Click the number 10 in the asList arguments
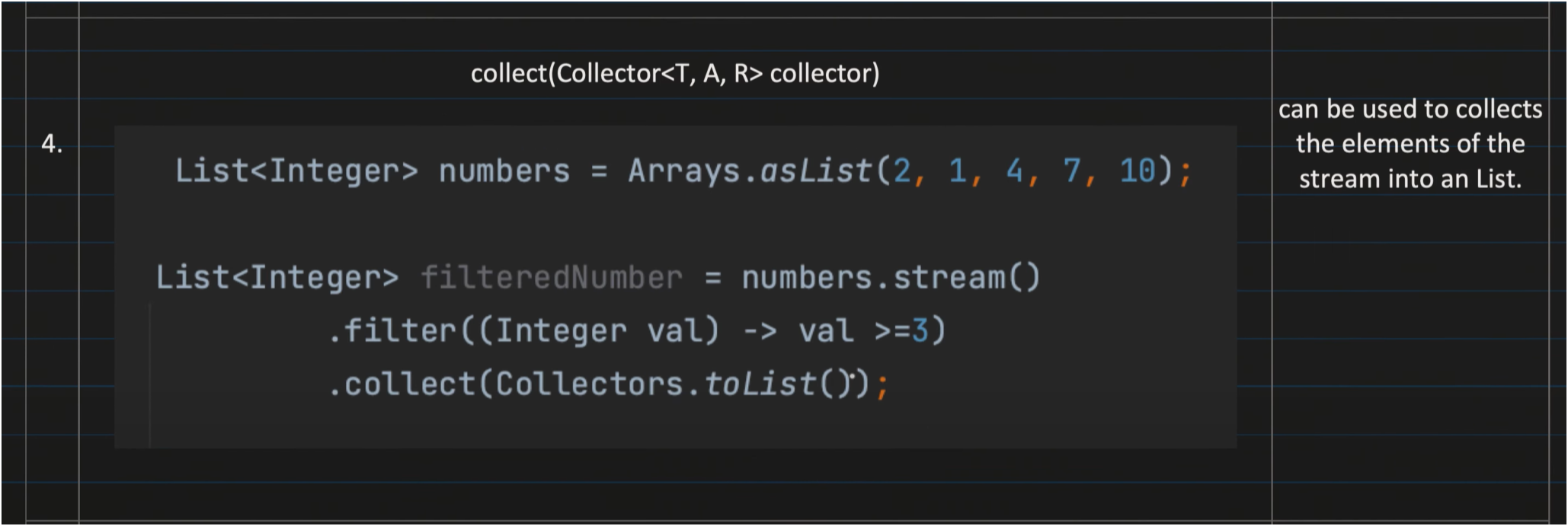 tap(1138, 171)
